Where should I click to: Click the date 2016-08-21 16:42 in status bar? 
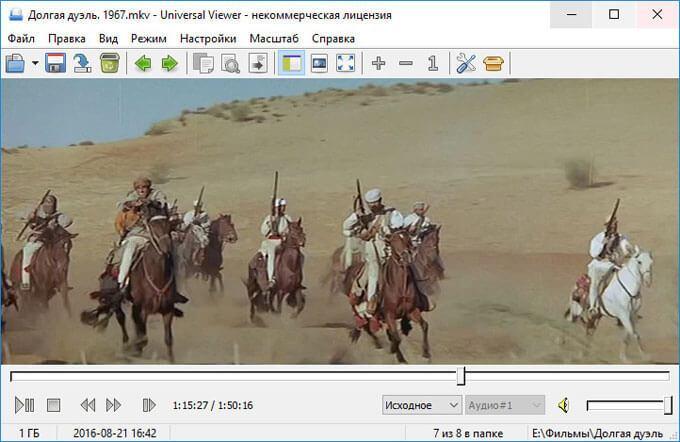(x=114, y=433)
